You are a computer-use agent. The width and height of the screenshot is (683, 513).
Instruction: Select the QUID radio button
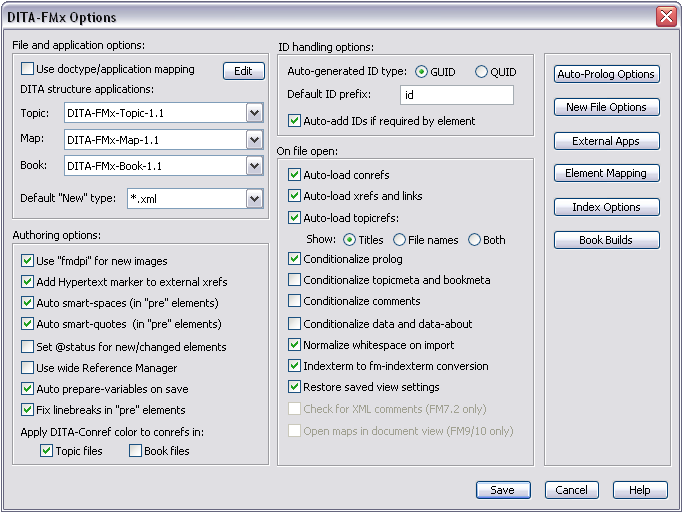coord(481,72)
